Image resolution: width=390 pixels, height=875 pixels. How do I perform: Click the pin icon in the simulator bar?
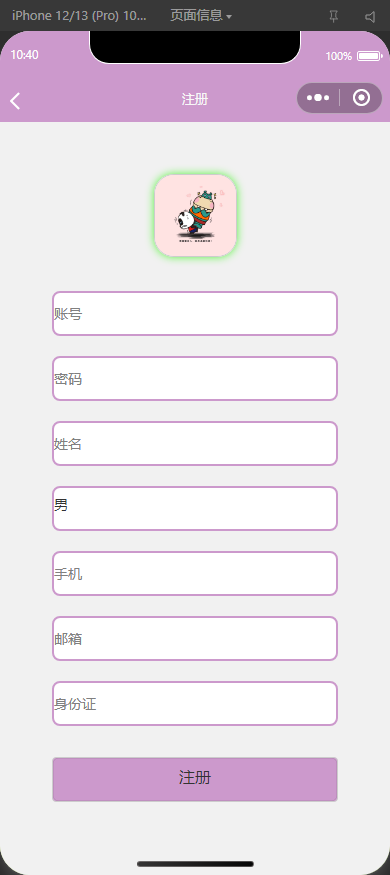334,16
